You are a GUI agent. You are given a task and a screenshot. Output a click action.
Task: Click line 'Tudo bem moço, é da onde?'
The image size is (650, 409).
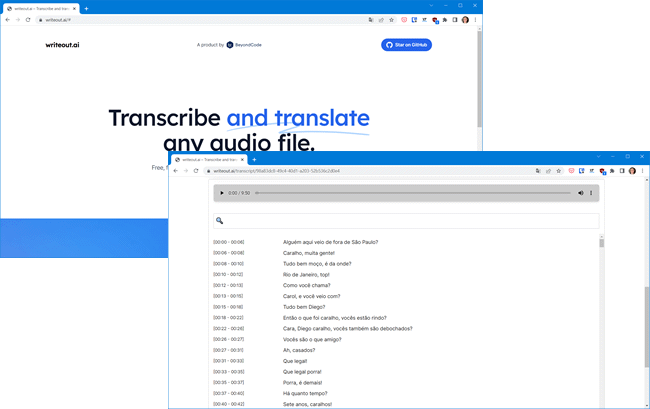tap(317, 264)
